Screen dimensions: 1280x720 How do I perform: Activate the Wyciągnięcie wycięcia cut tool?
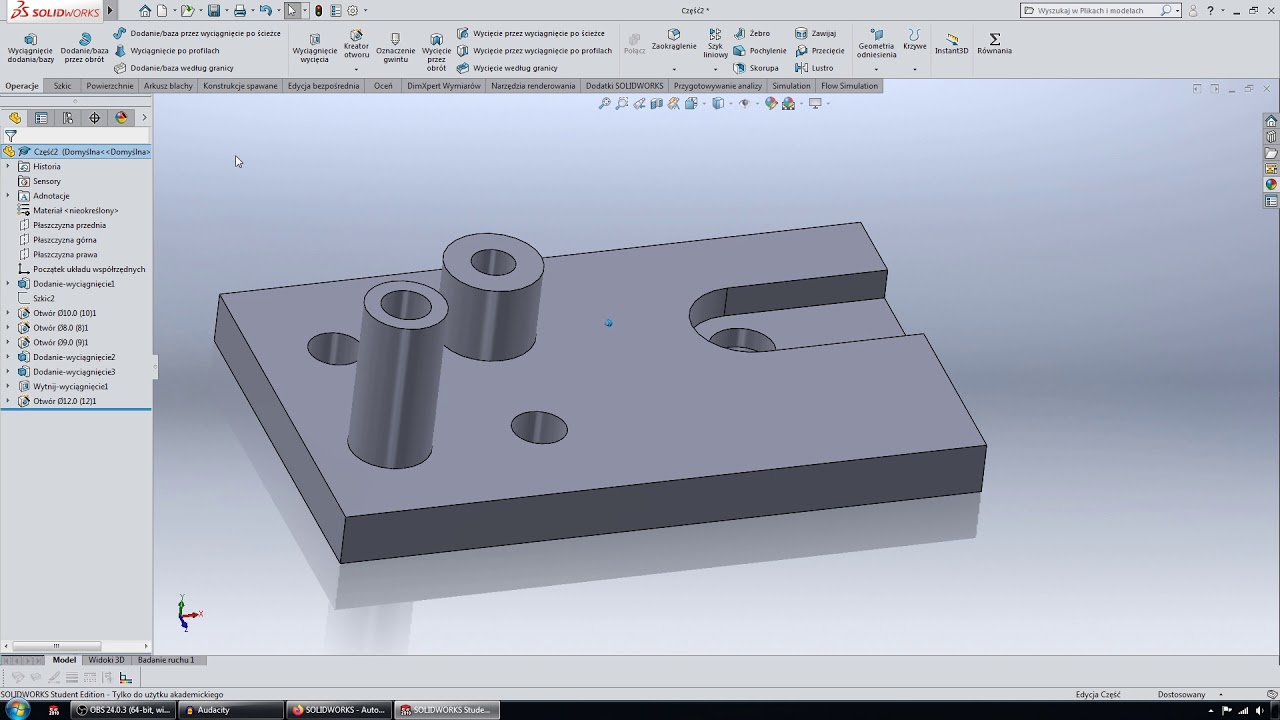[x=315, y=48]
